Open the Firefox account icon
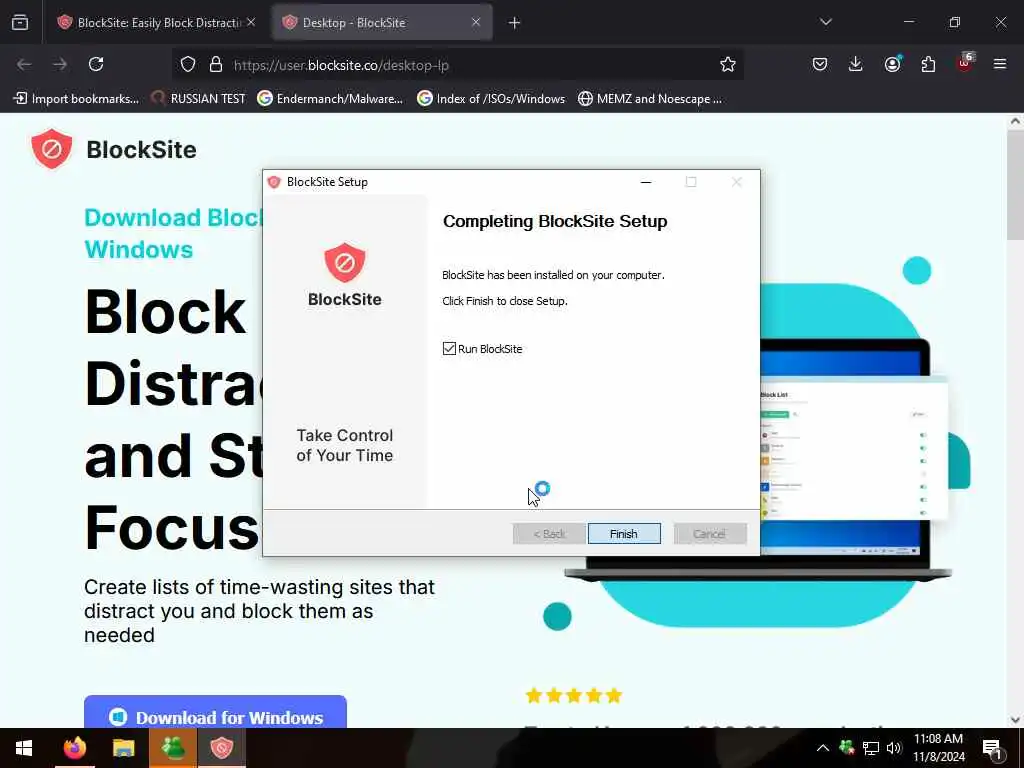Screen dimensions: 1024x768 click(892, 64)
